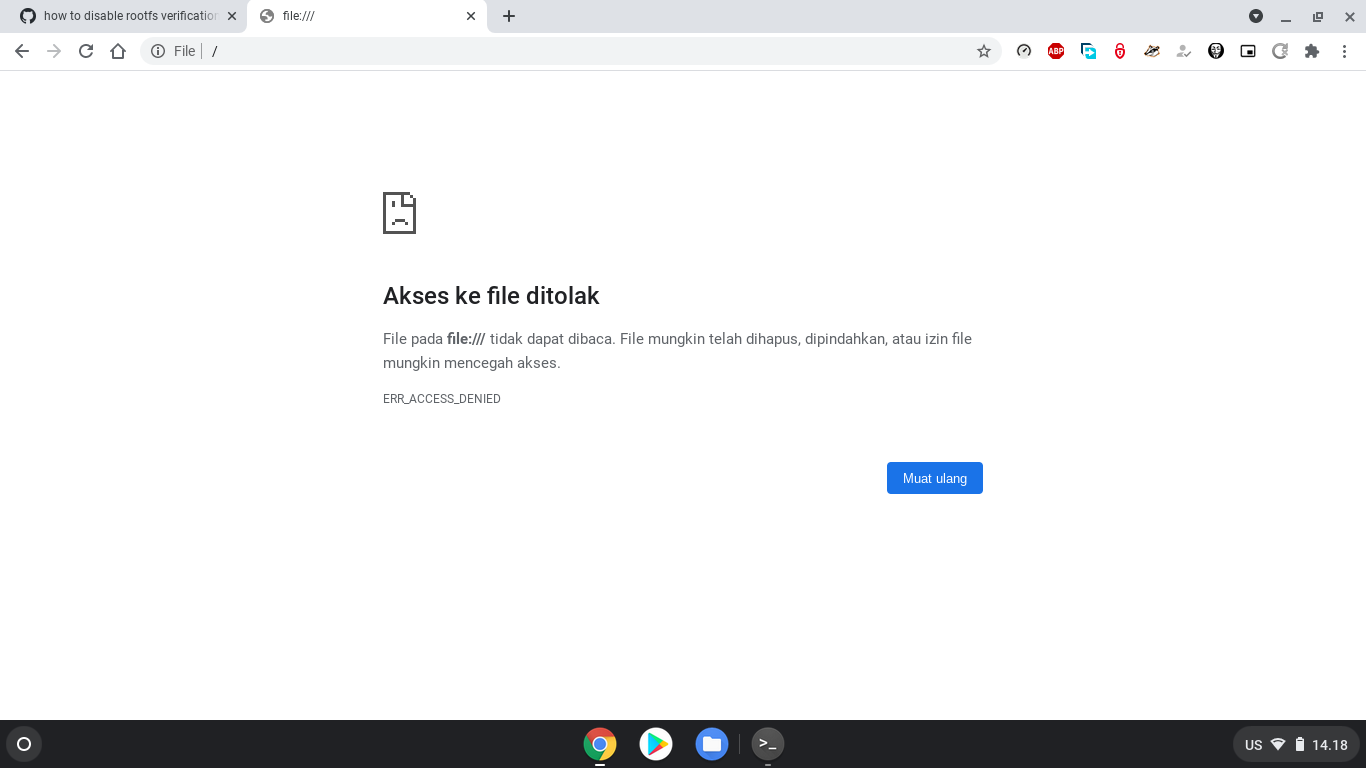The width and height of the screenshot is (1366, 768).
Task: Click the Muat ulang button
Action: (934, 477)
